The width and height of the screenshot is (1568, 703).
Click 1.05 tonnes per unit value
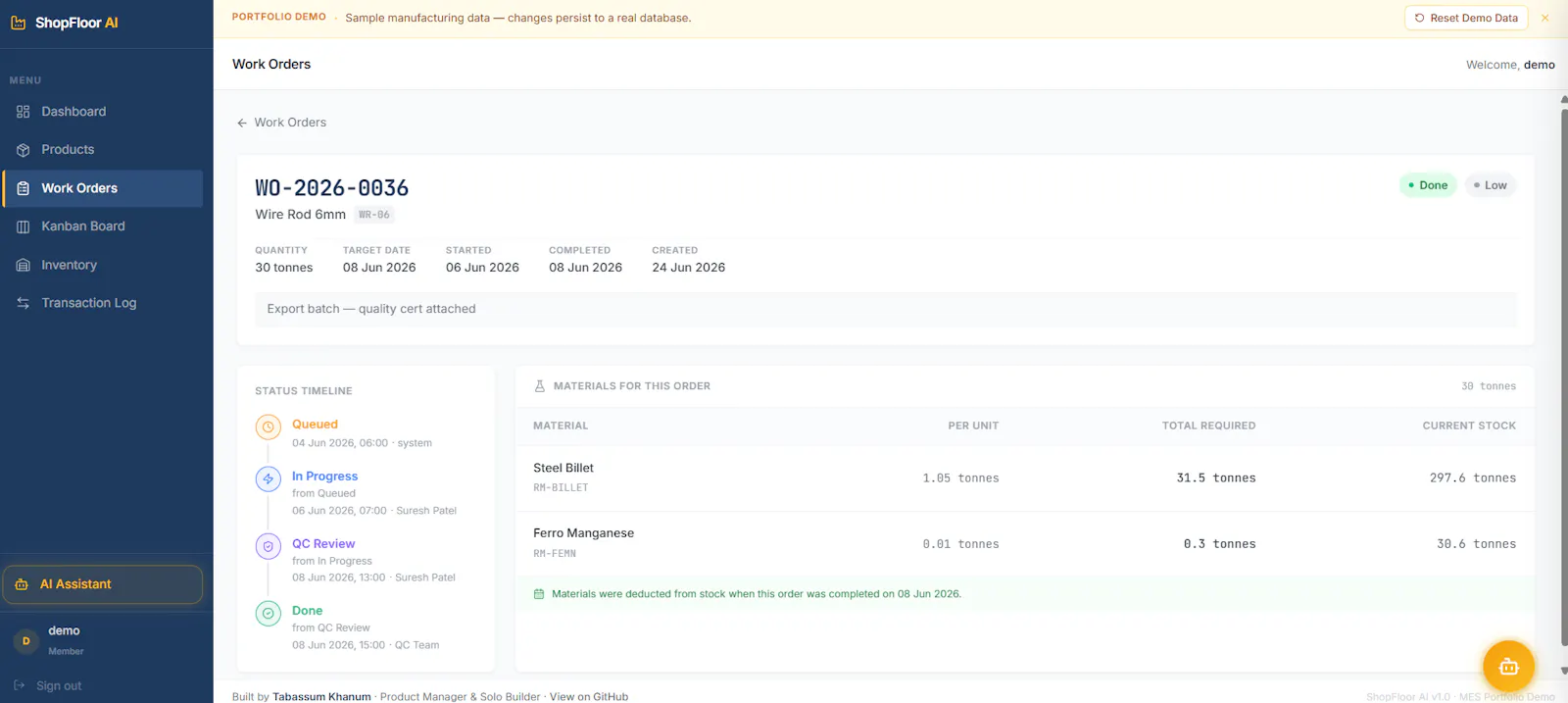click(960, 478)
